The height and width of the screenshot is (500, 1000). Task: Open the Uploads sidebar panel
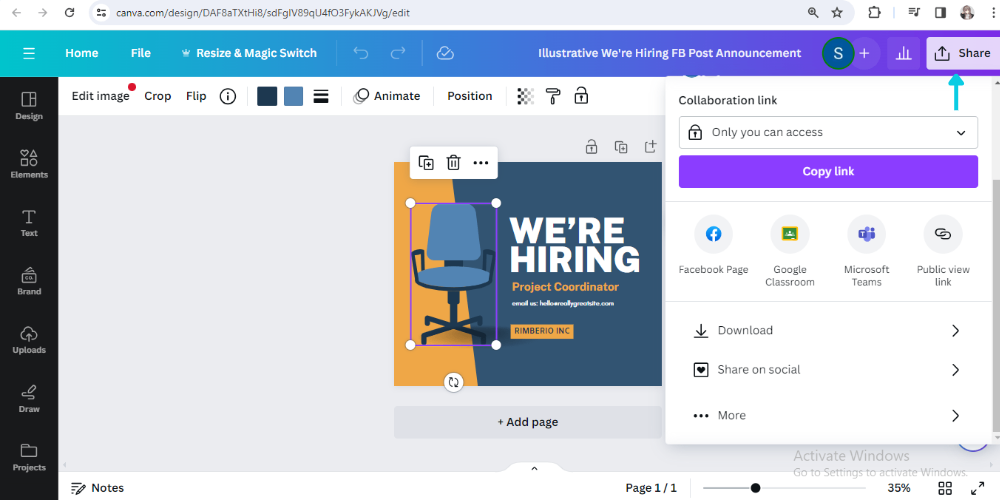point(29,340)
